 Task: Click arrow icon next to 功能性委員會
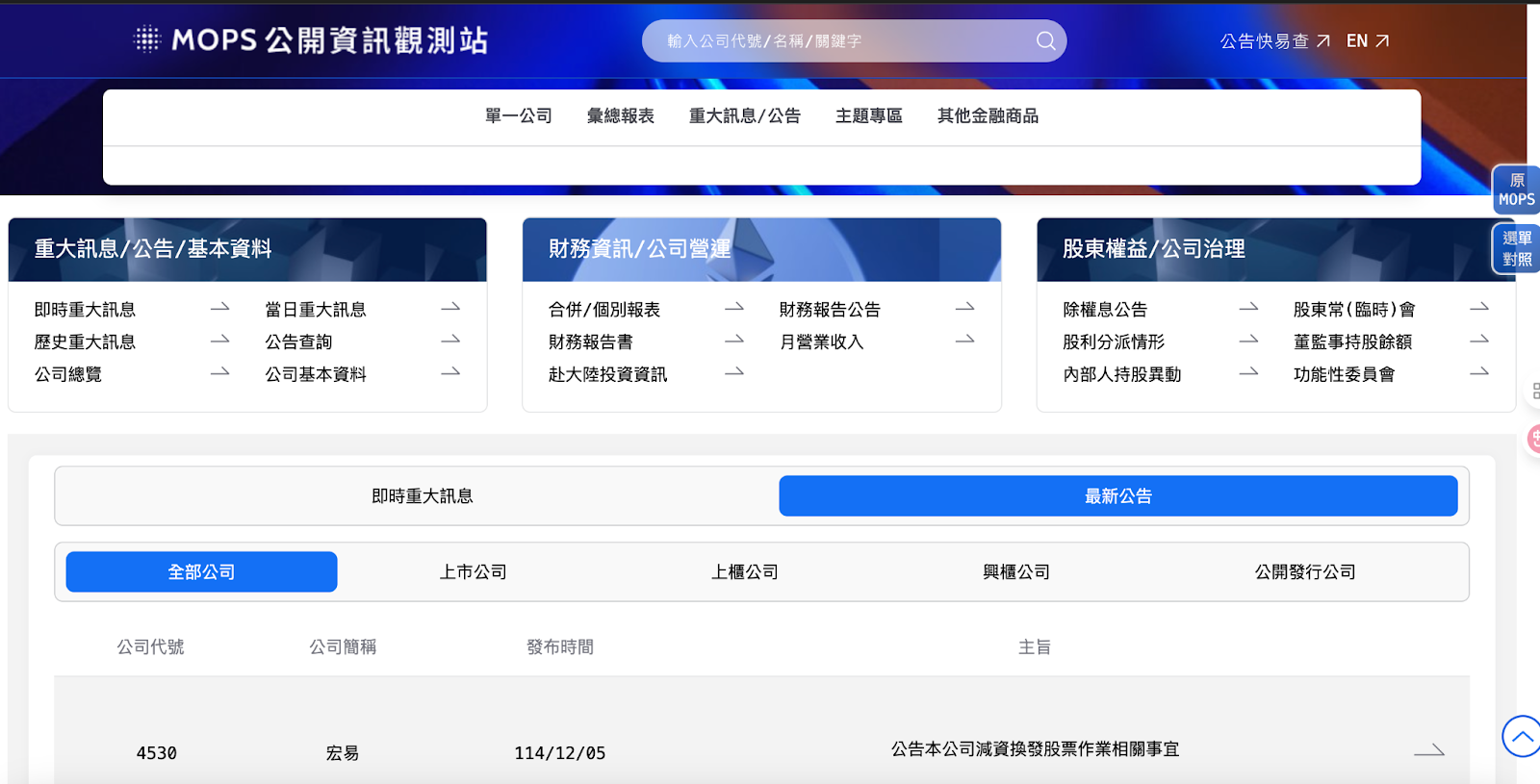click(x=1479, y=372)
